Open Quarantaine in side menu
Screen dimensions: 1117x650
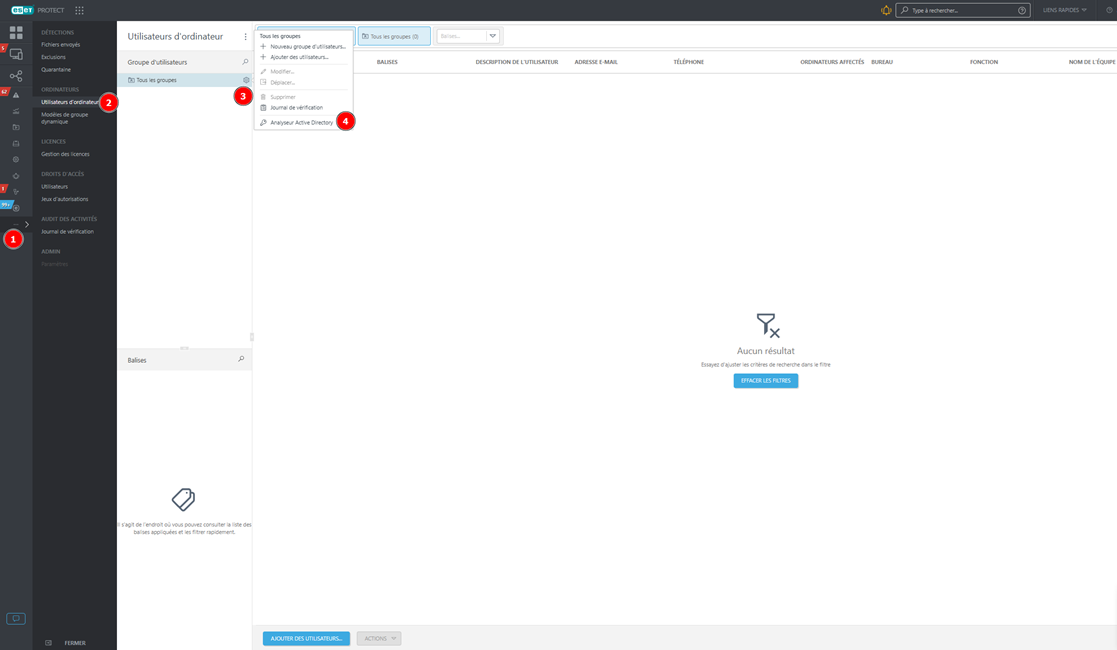56,70
